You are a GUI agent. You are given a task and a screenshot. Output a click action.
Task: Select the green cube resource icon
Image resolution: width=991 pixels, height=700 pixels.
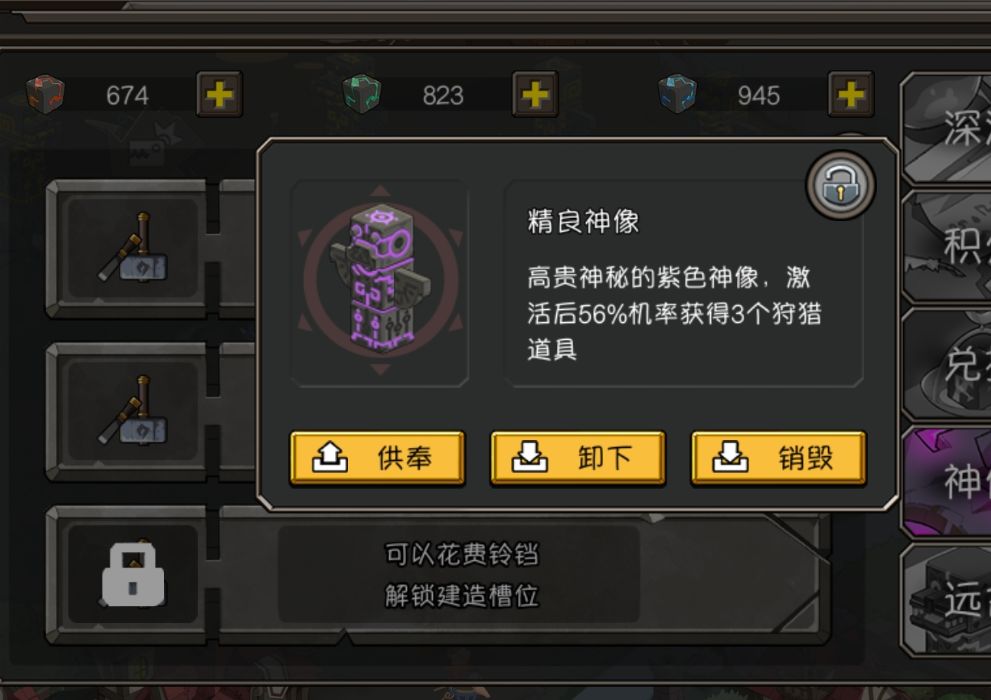coord(362,94)
